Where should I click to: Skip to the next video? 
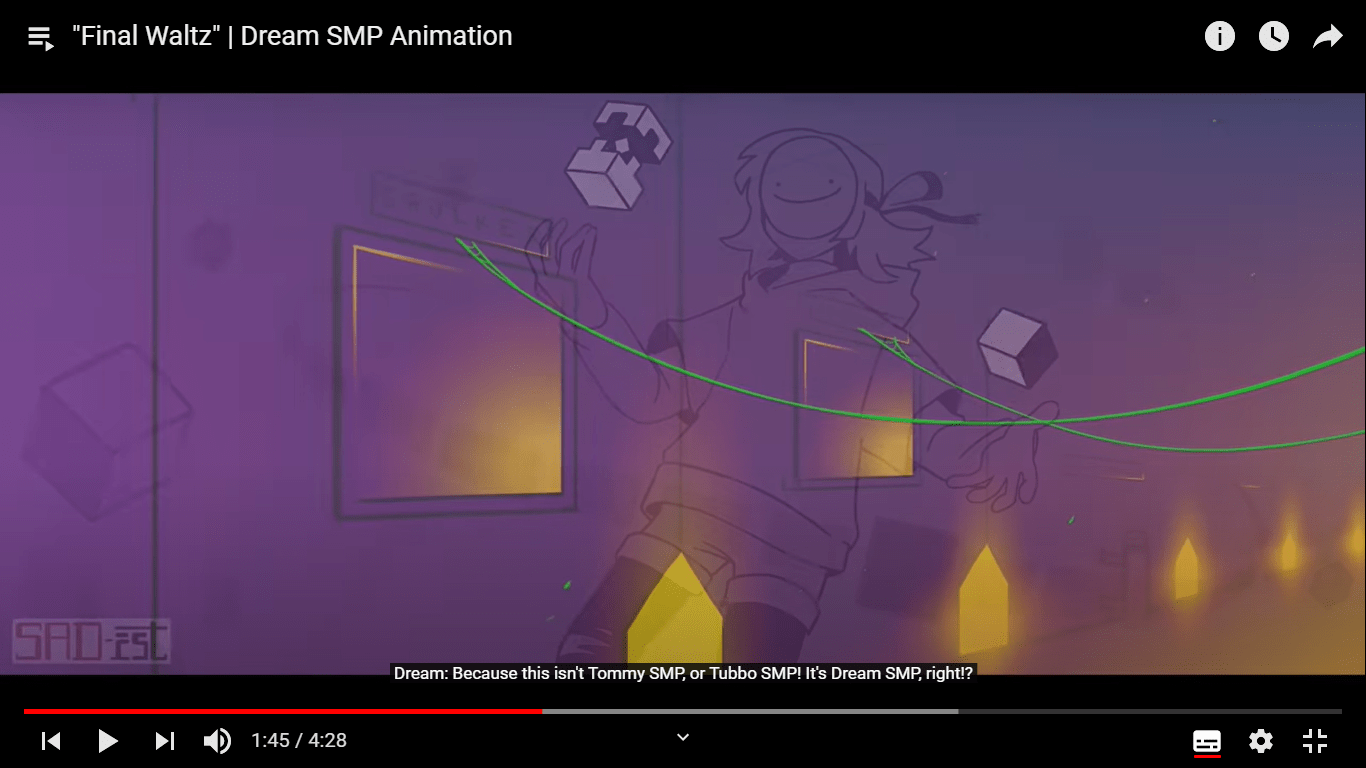[165, 741]
